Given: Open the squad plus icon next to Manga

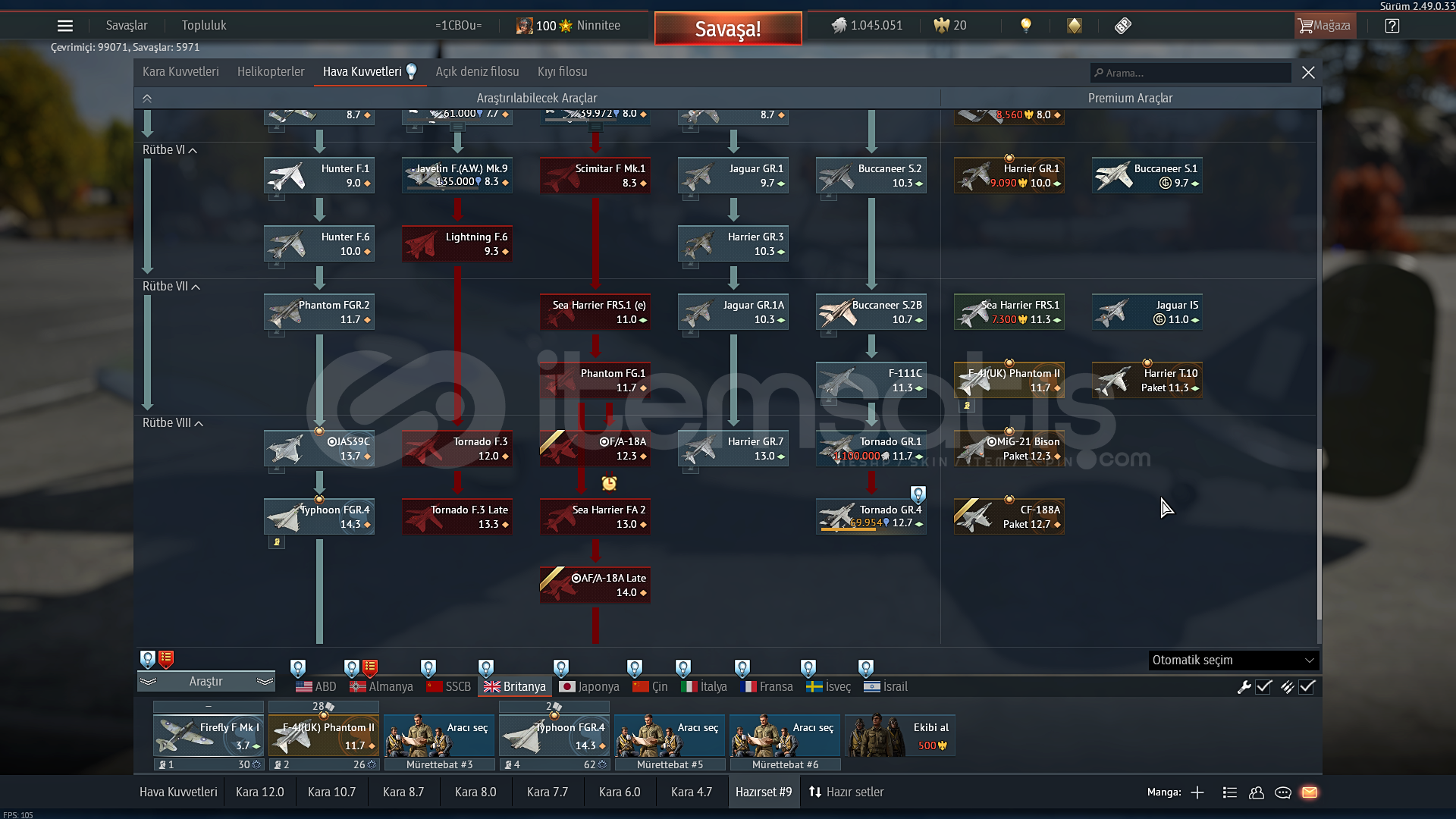Looking at the screenshot, I should click(1197, 792).
